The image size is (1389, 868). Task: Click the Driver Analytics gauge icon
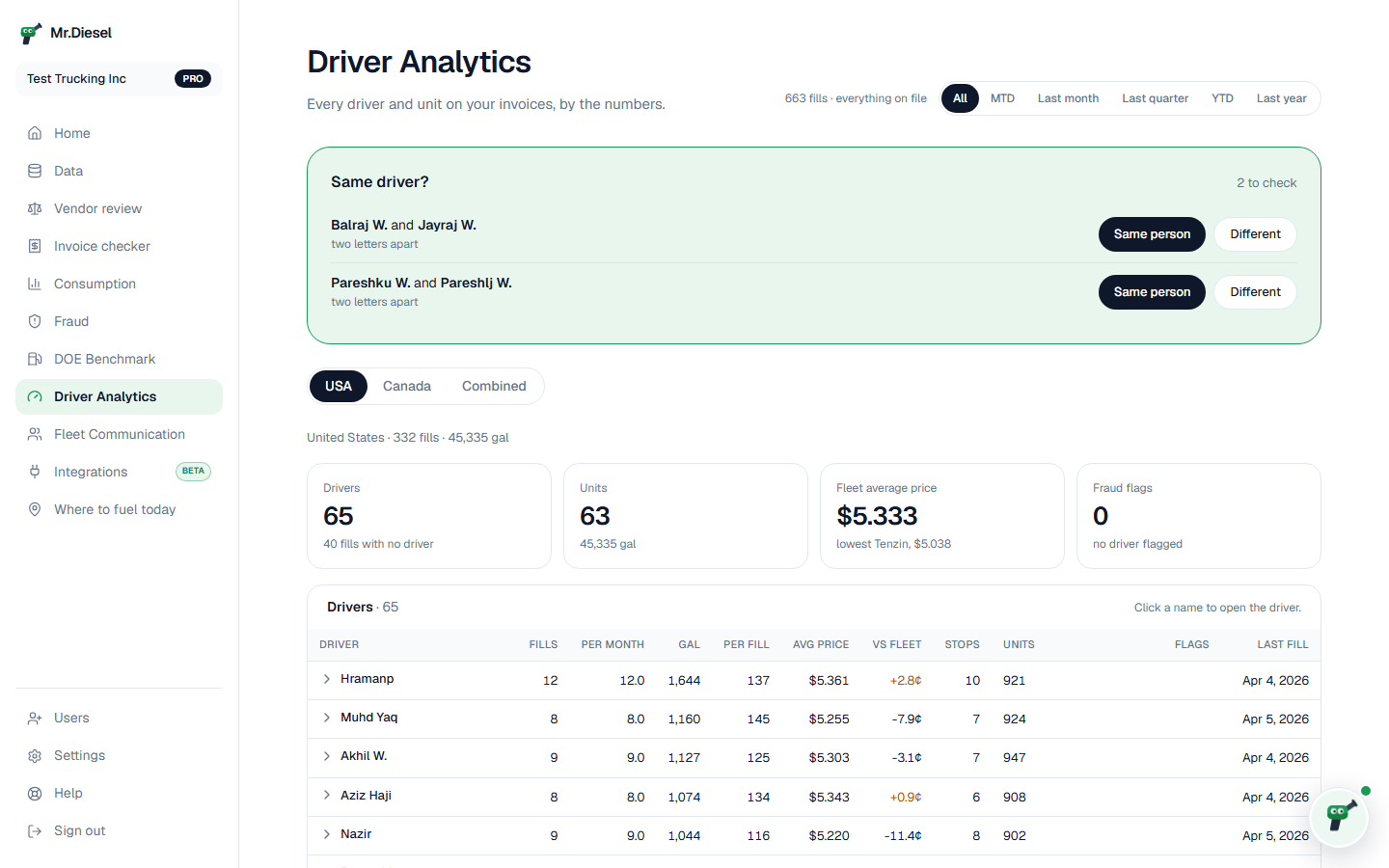tap(35, 396)
